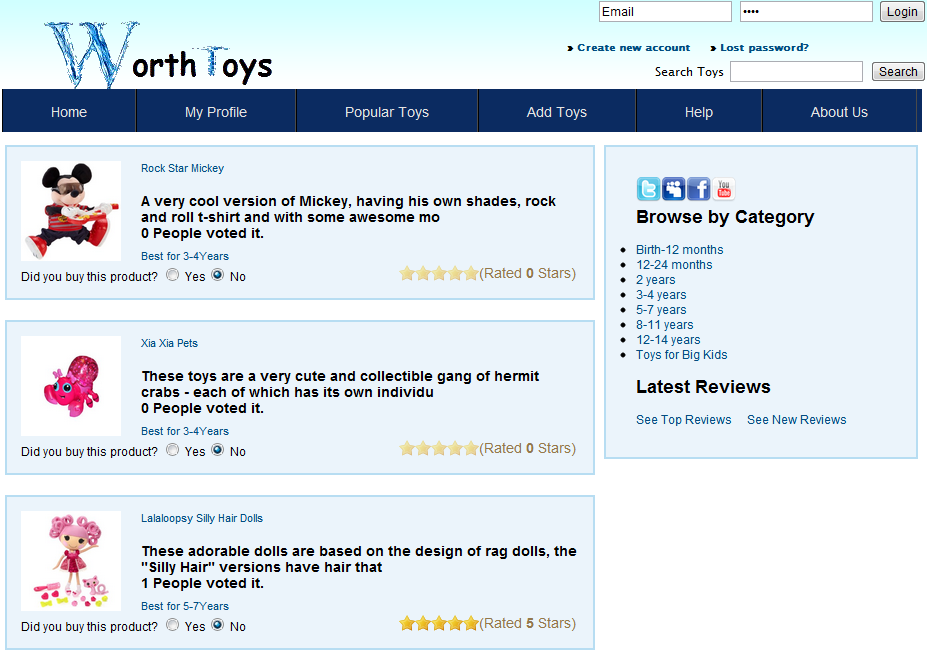
Task: Open the Facebook social icon
Action: coord(698,189)
